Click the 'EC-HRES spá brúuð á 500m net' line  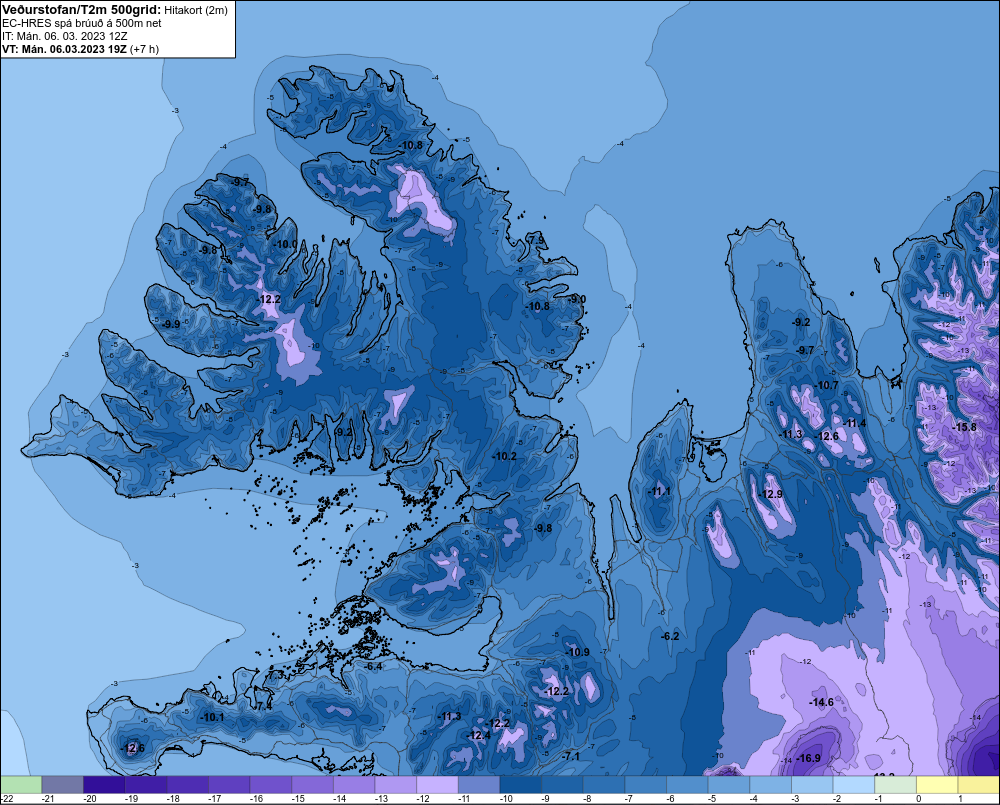(x=82, y=23)
